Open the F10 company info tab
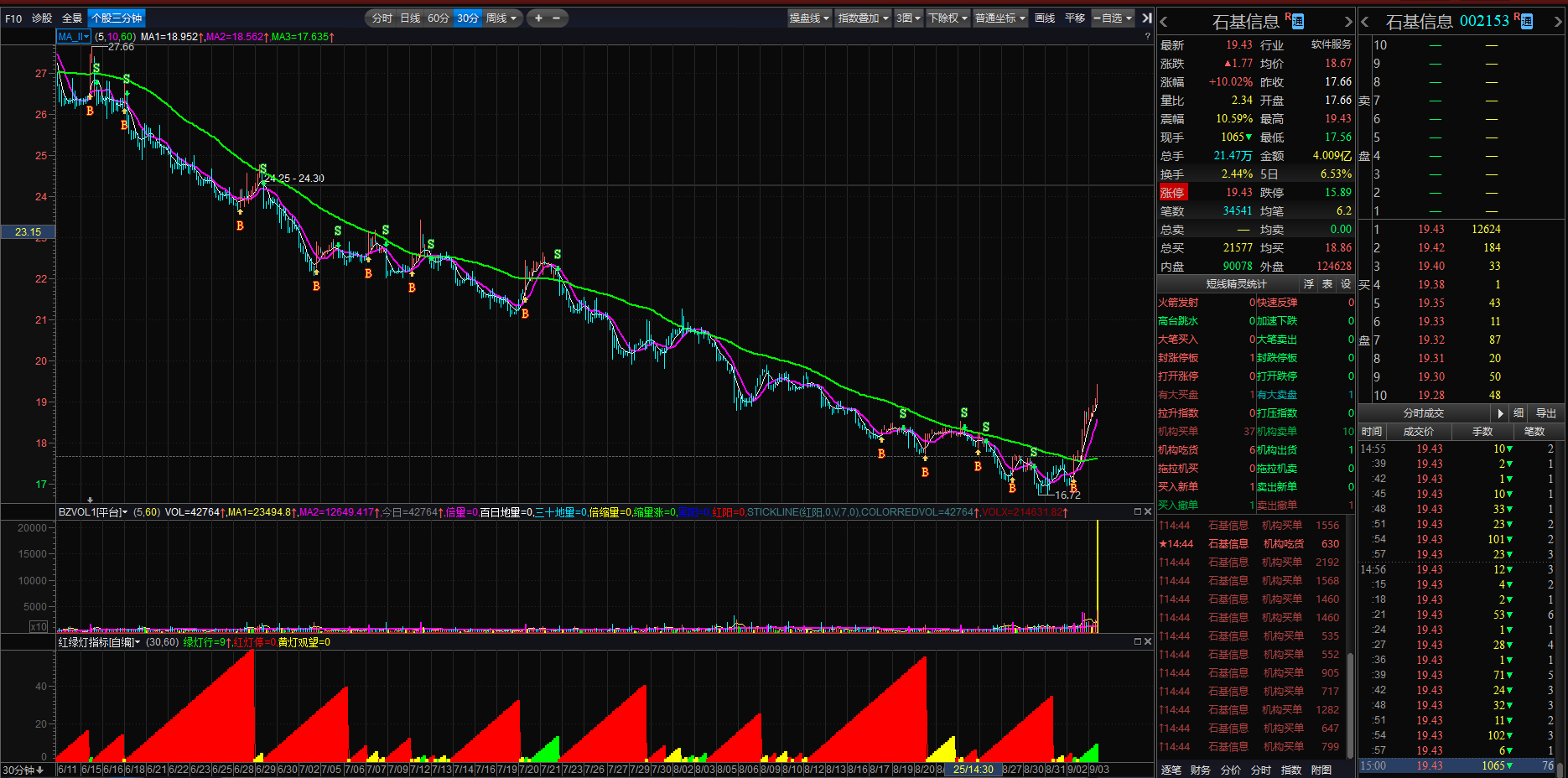This screenshot has height=778, width=1568. pyautogui.click(x=13, y=18)
